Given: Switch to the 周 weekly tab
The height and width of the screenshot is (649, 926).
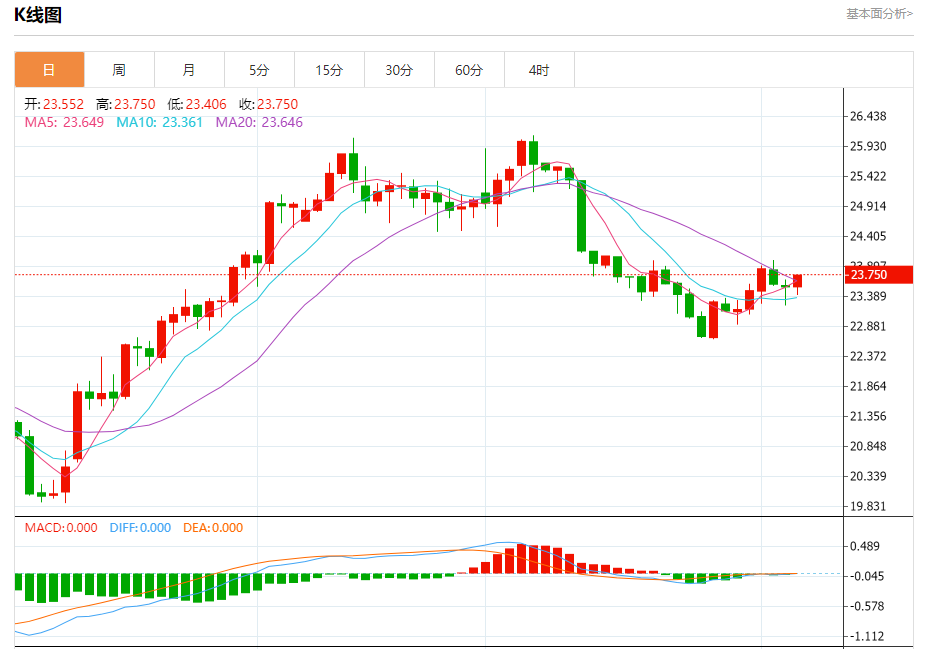Looking at the screenshot, I should [119, 70].
